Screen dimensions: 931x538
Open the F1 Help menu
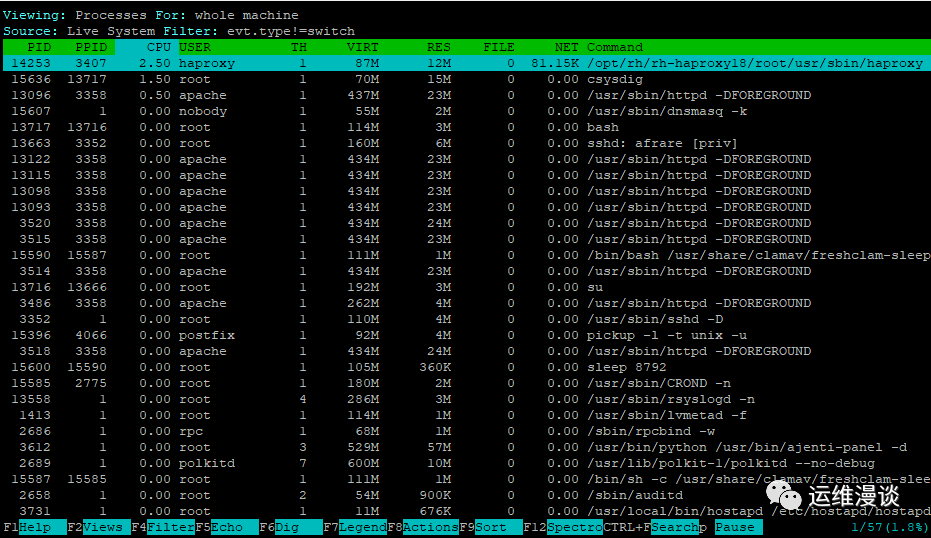coord(35,527)
